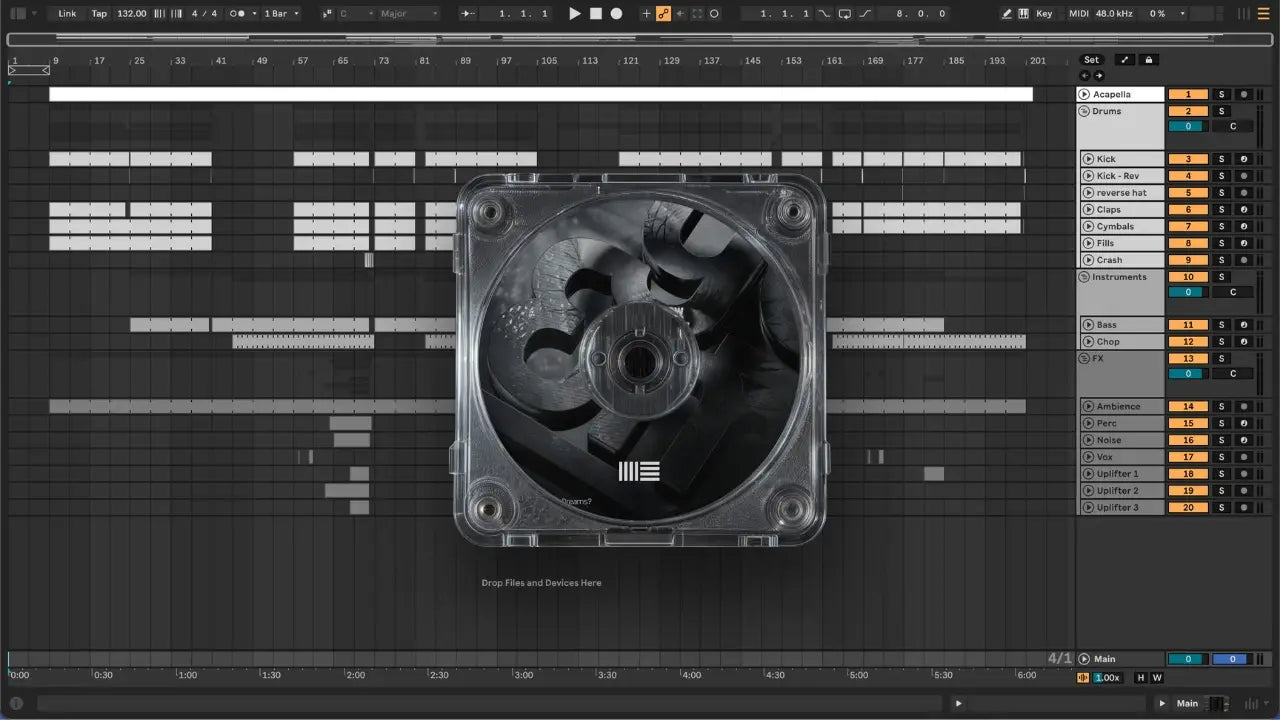This screenshot has width=1280, height=720.
Task: Open the quantization 1 Bar dropdown
Action: pyautogui.click(x=280, y=14)
